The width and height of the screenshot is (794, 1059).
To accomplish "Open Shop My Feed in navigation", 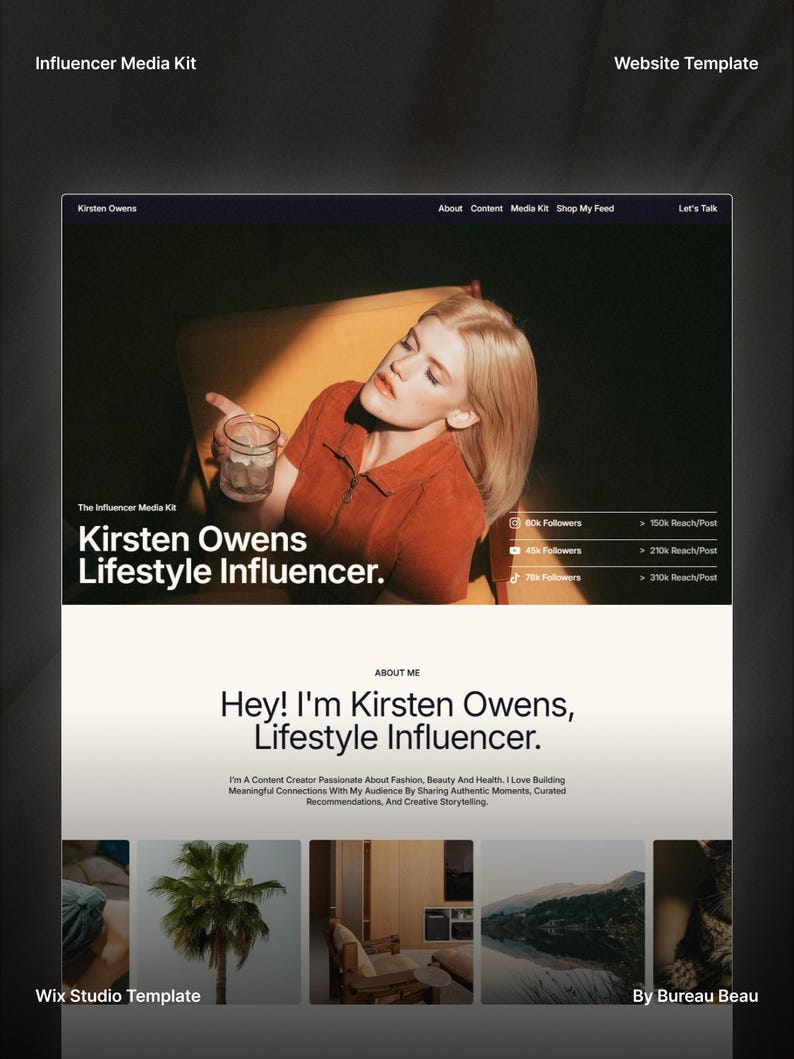I will coord(585,209).
